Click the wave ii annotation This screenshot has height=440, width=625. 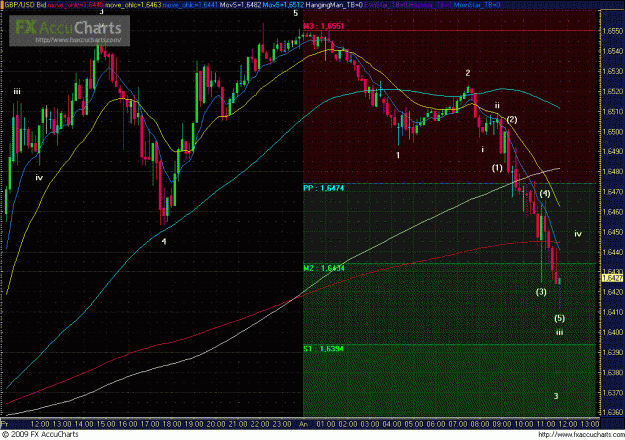click(x=497, y=106)
